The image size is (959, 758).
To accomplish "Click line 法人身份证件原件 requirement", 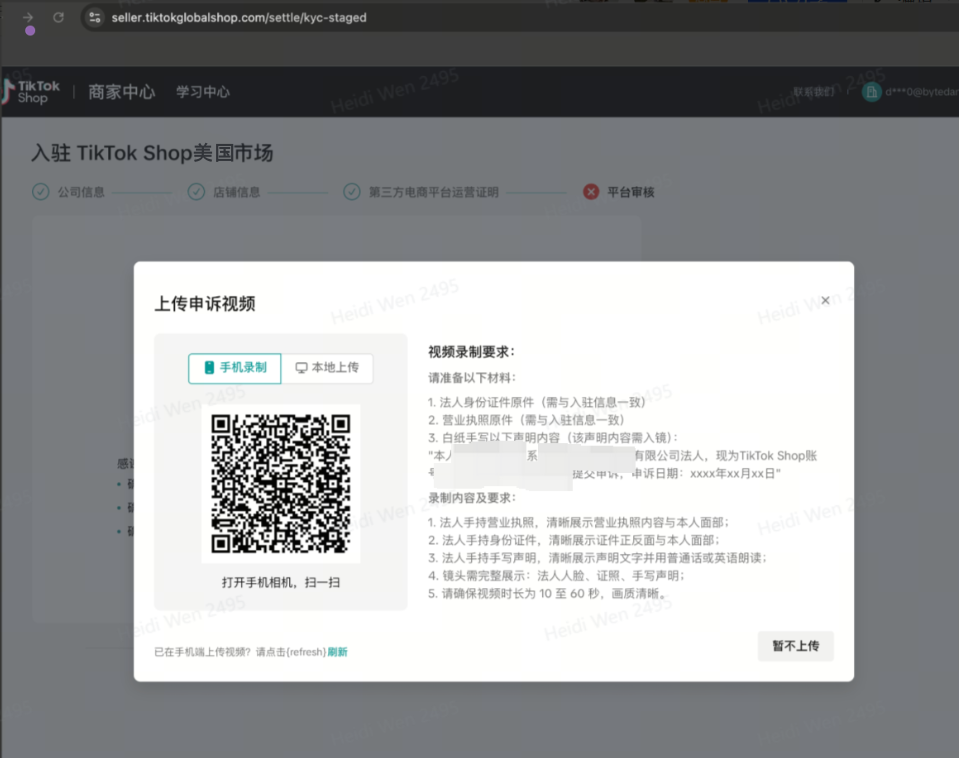I will pos(536,402).
